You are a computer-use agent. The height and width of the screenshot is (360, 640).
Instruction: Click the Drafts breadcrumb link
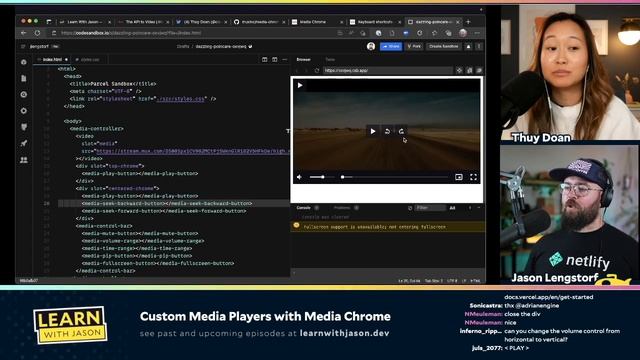coord(183,47)
